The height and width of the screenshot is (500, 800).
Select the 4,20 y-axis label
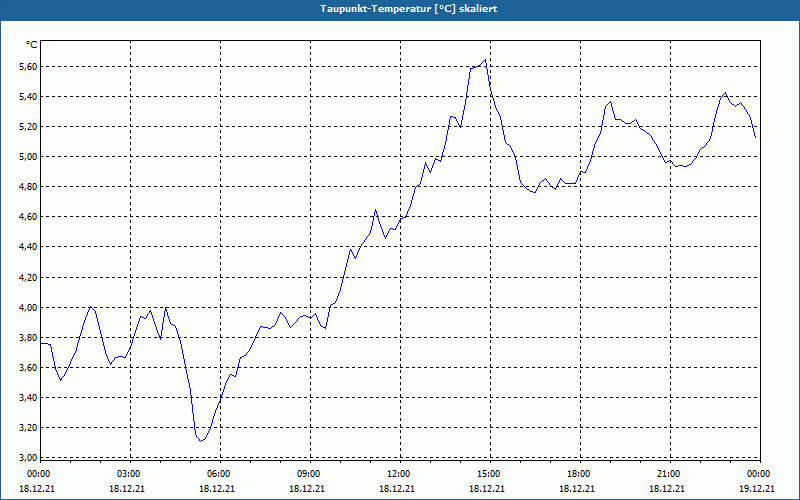click(x=29, y=278)
